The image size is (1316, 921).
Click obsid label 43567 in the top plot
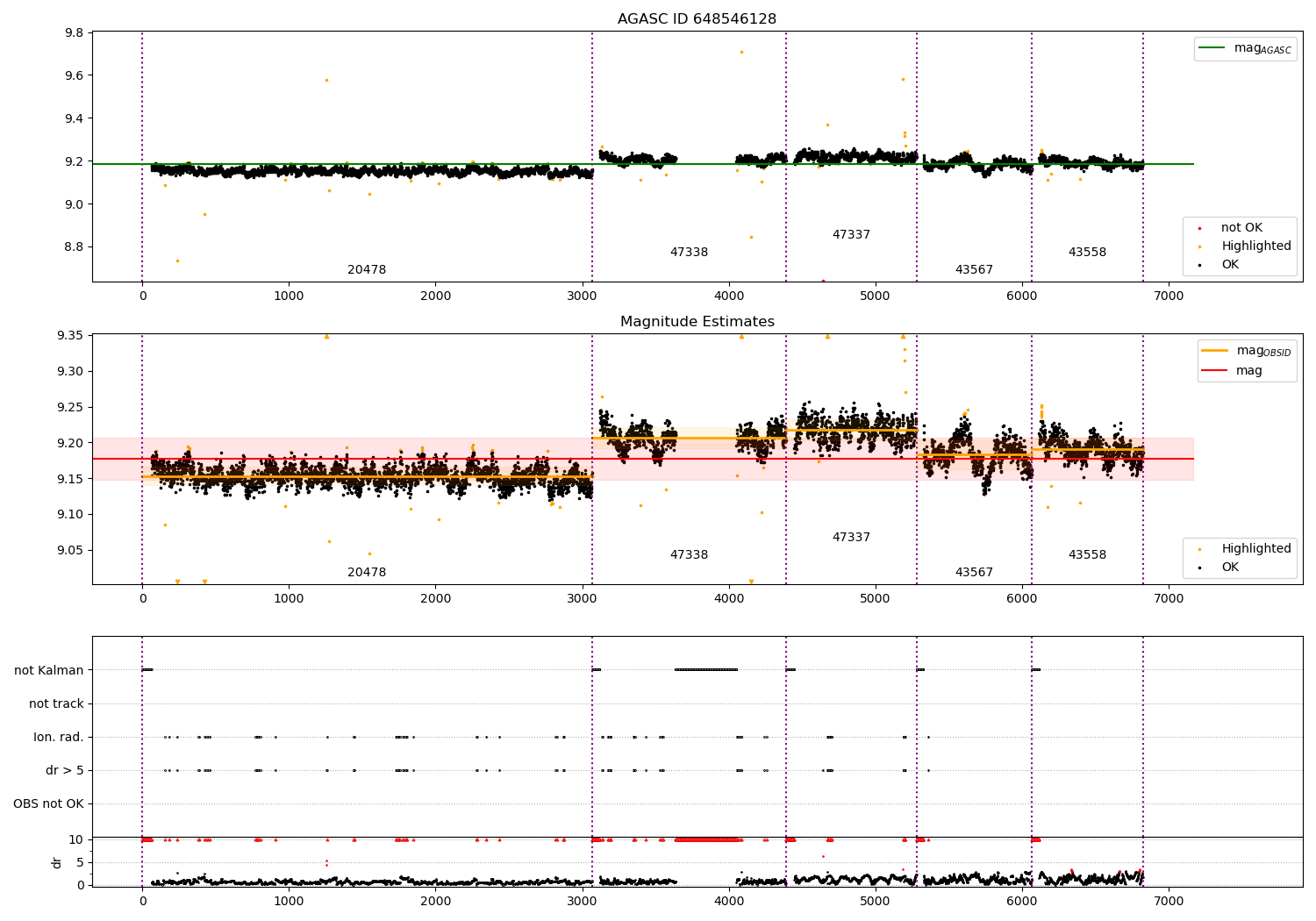pyautogui.click(x=974, y=270)
